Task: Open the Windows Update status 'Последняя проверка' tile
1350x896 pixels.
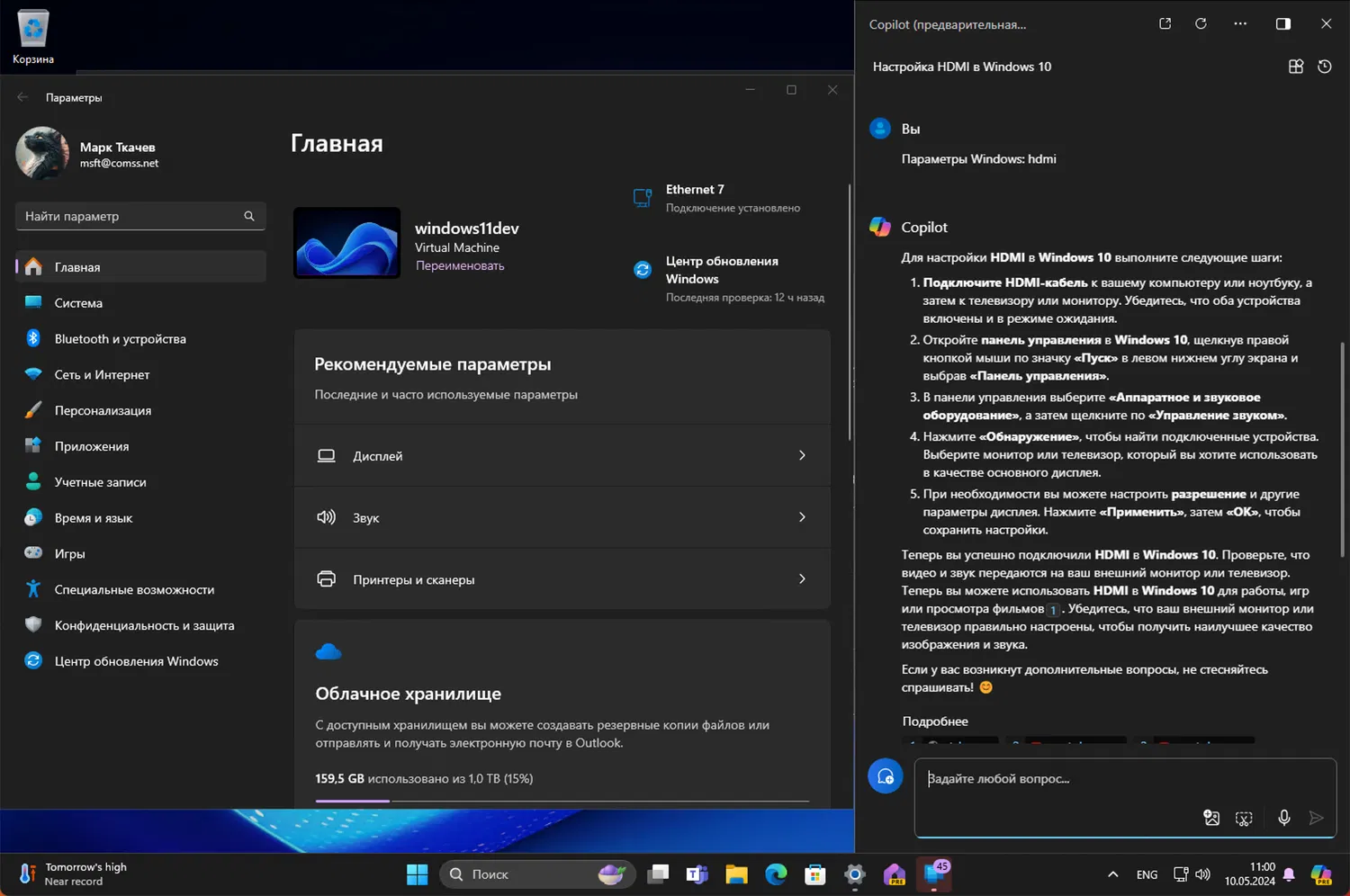Action: click(728, 279)
